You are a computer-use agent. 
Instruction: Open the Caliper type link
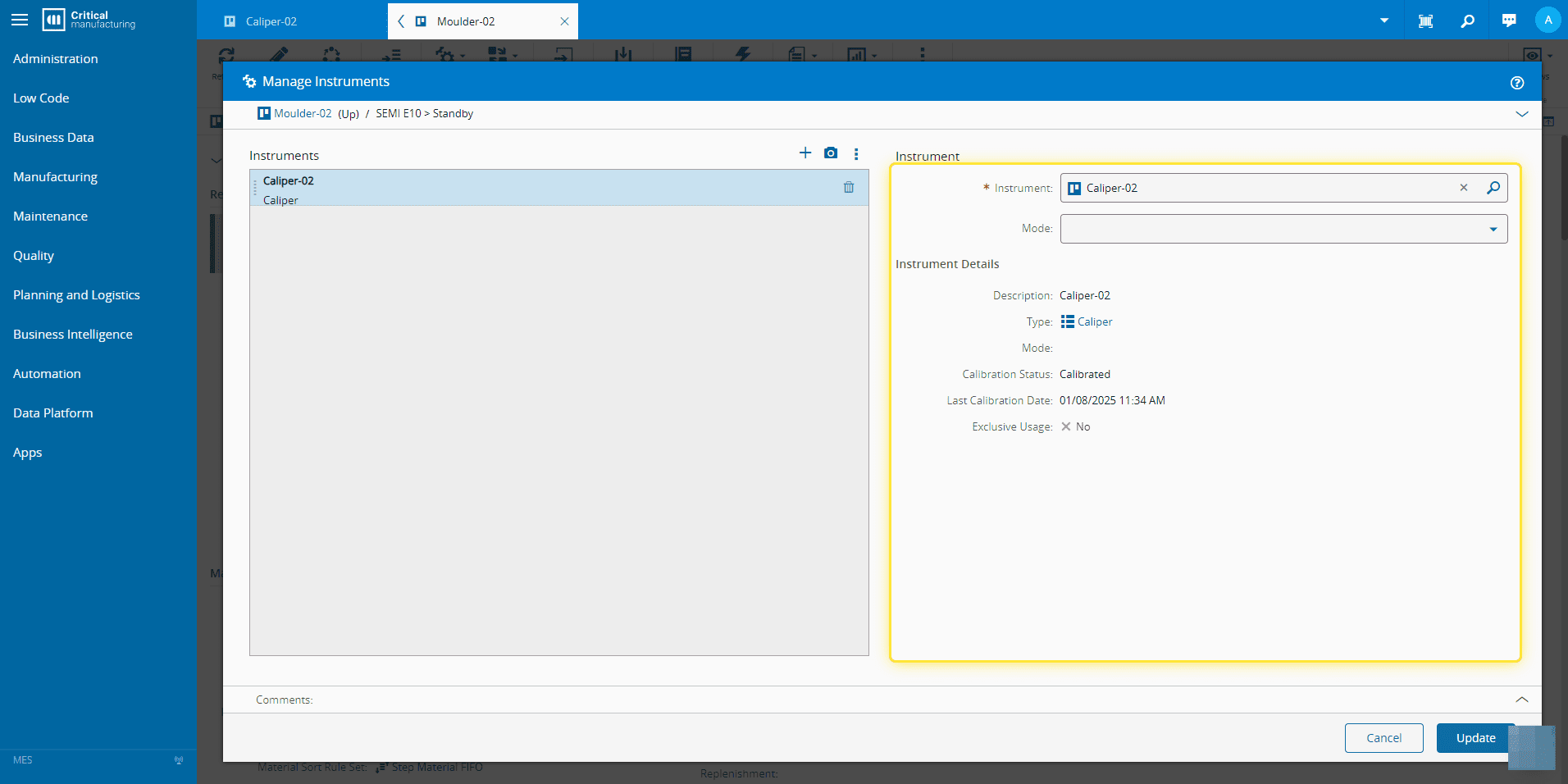pyautogui.click(x=1094, y=322)
